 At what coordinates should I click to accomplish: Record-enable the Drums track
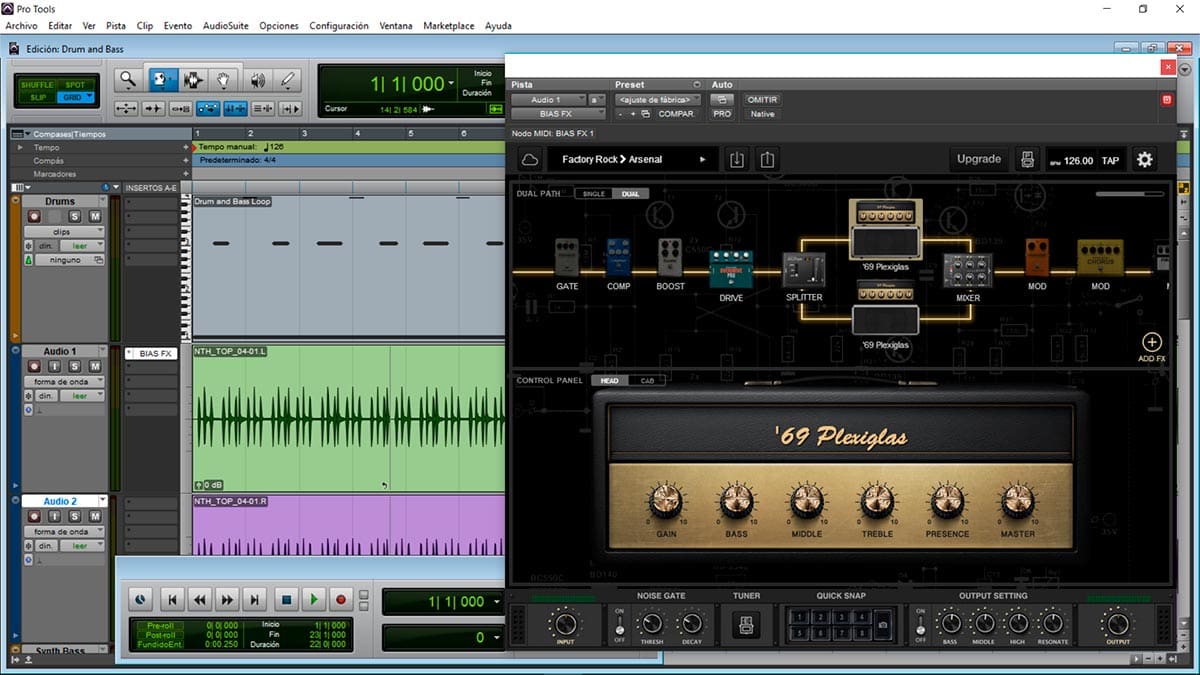click(x=34, y=216)
